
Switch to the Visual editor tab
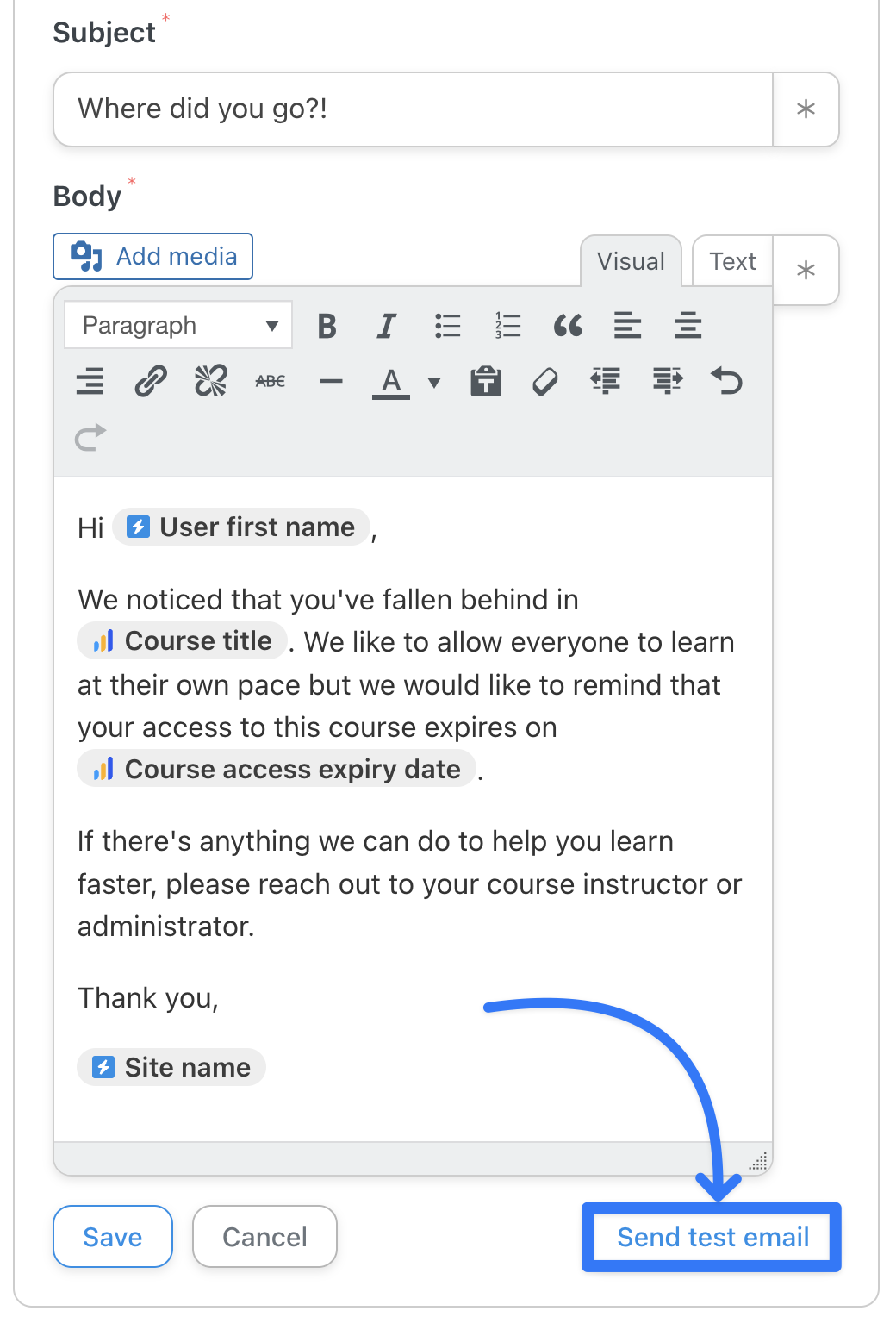631,261
